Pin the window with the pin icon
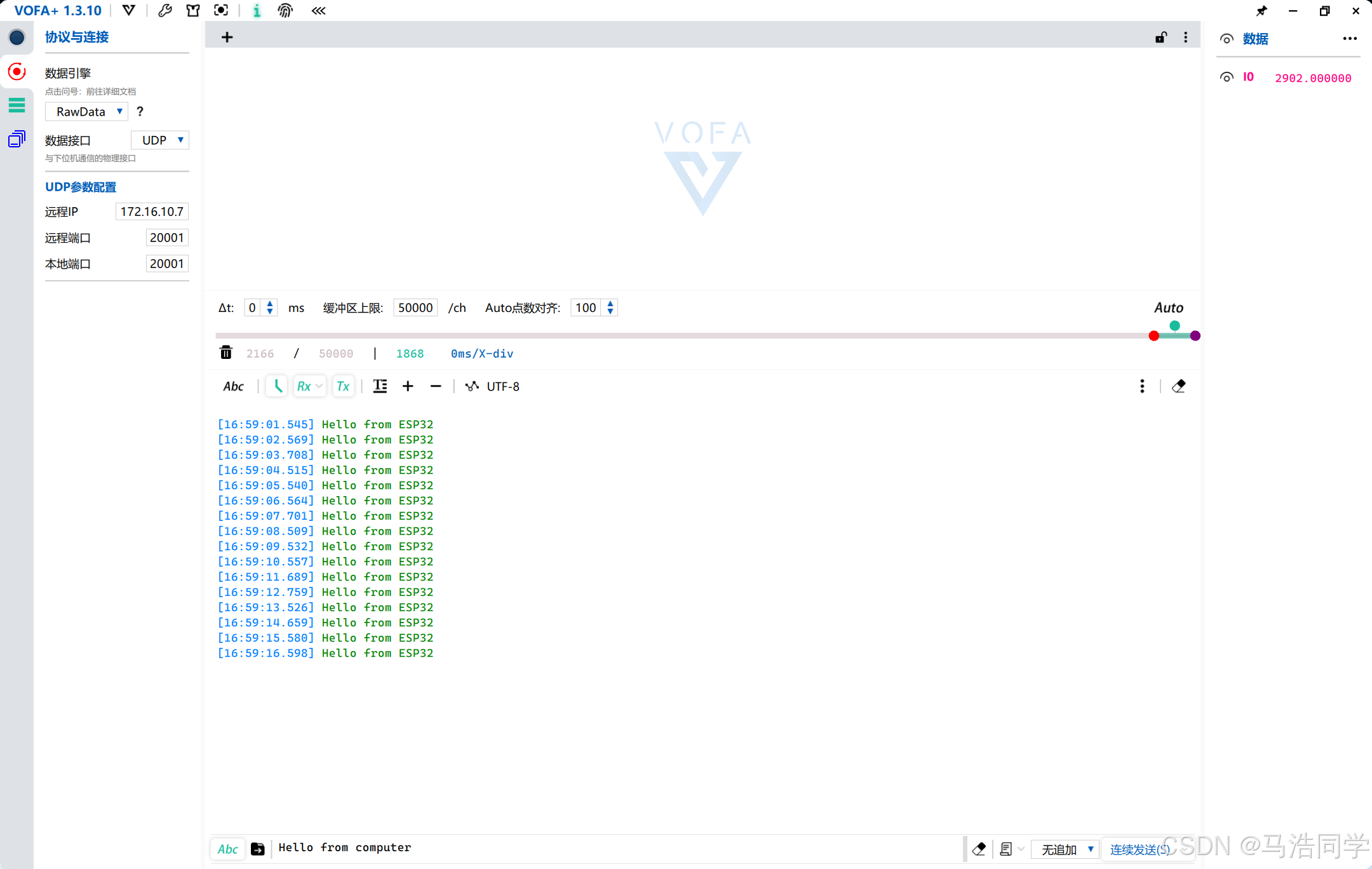This screenshot has height=869, width=1372. pyautogui.click(x=1261, y=10)
